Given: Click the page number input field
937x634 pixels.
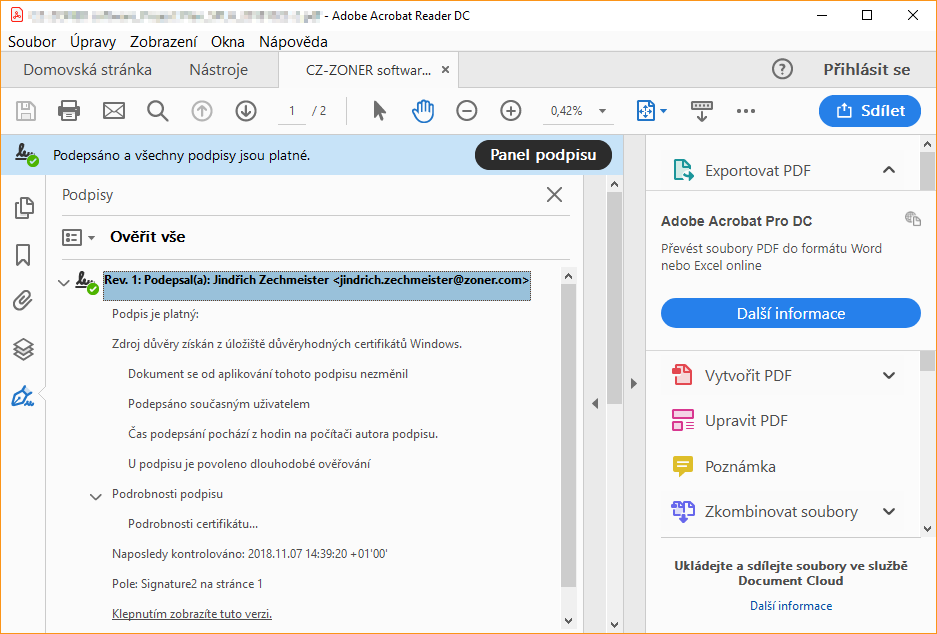Looking at the screenshot, I should (x=292, y=111).
